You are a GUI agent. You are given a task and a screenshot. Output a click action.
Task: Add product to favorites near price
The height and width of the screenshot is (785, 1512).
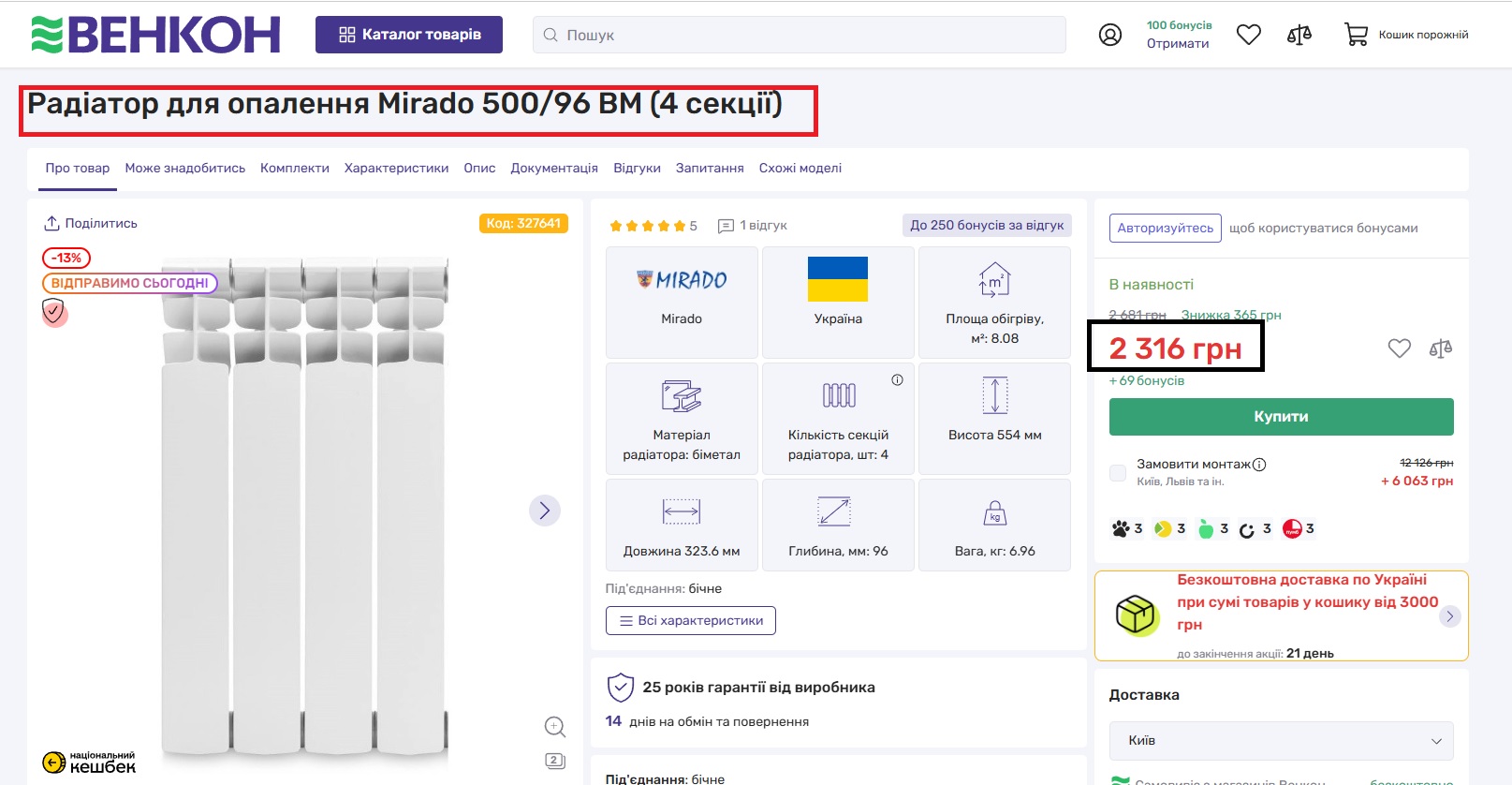coord(1400,348)
